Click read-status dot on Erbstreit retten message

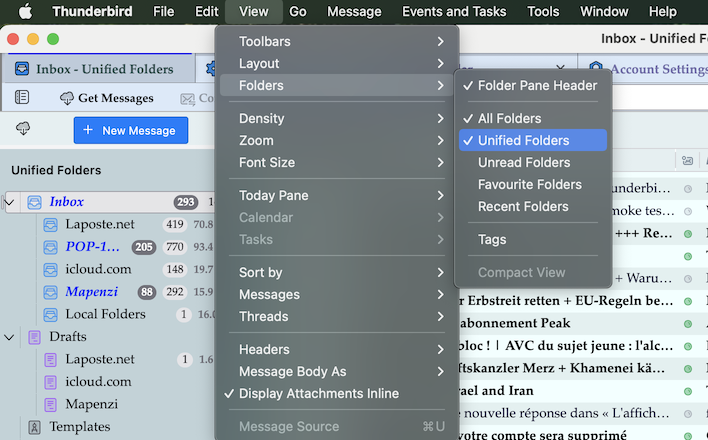[x=688, y=301]
